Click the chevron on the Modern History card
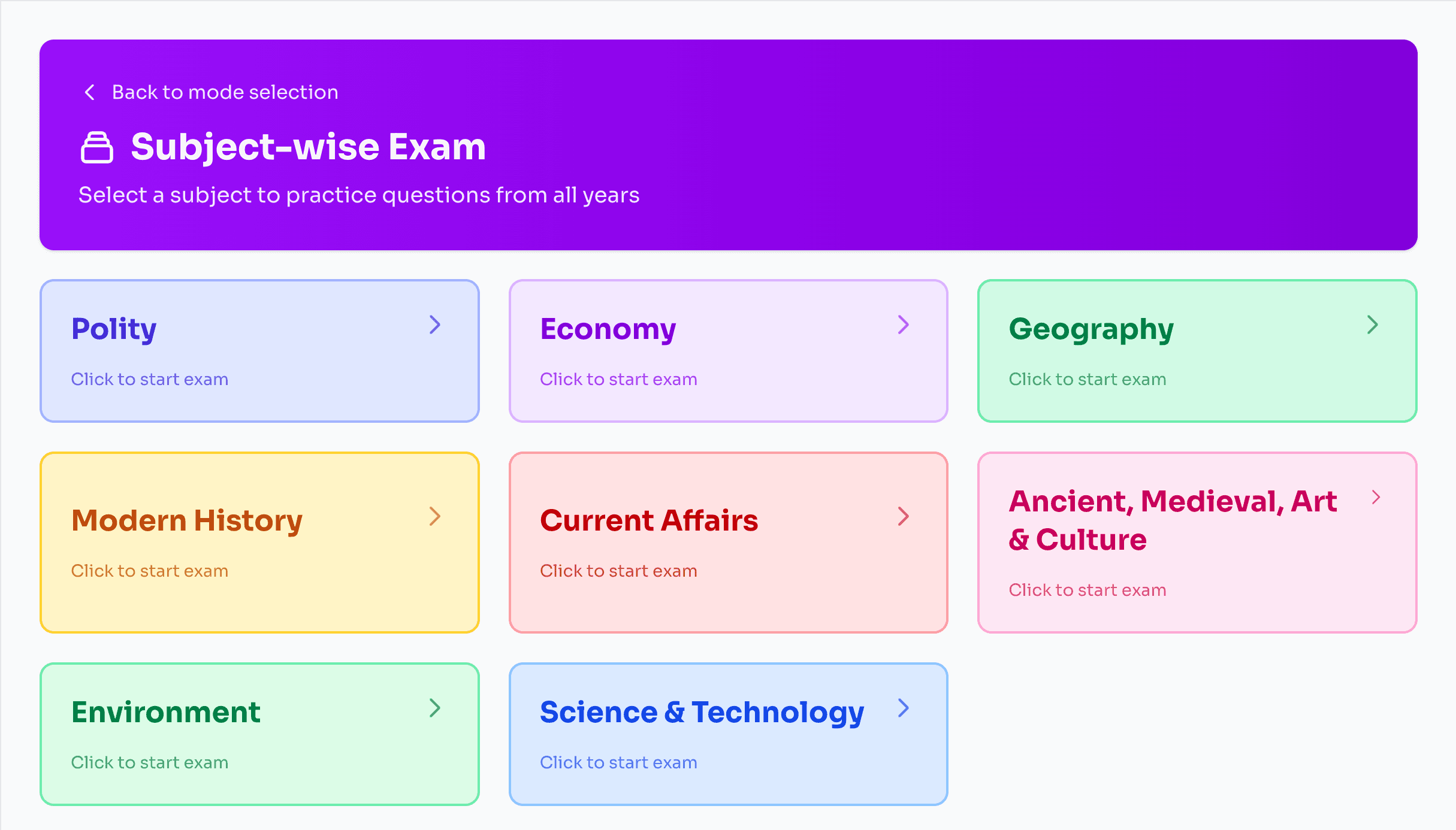The image size is (1456, 830). [x=435, y=516]
